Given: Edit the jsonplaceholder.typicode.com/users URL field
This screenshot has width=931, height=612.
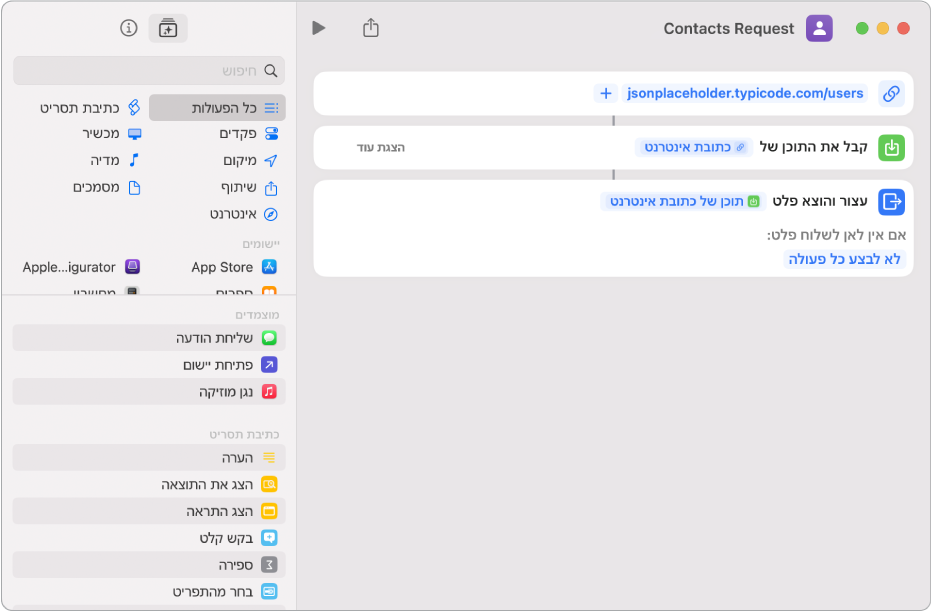Looking at the screenshot, I should pos(745,93).
